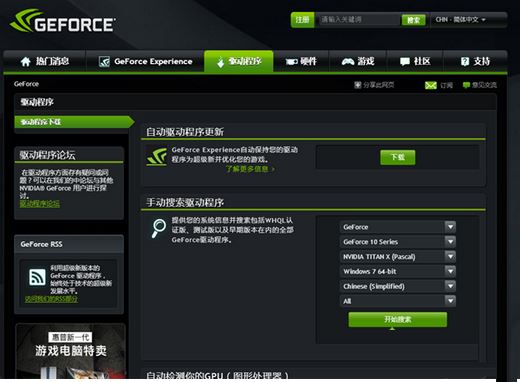Click the 订阅 link text
This screenshot has width=520, height=382.
[446, 85]
